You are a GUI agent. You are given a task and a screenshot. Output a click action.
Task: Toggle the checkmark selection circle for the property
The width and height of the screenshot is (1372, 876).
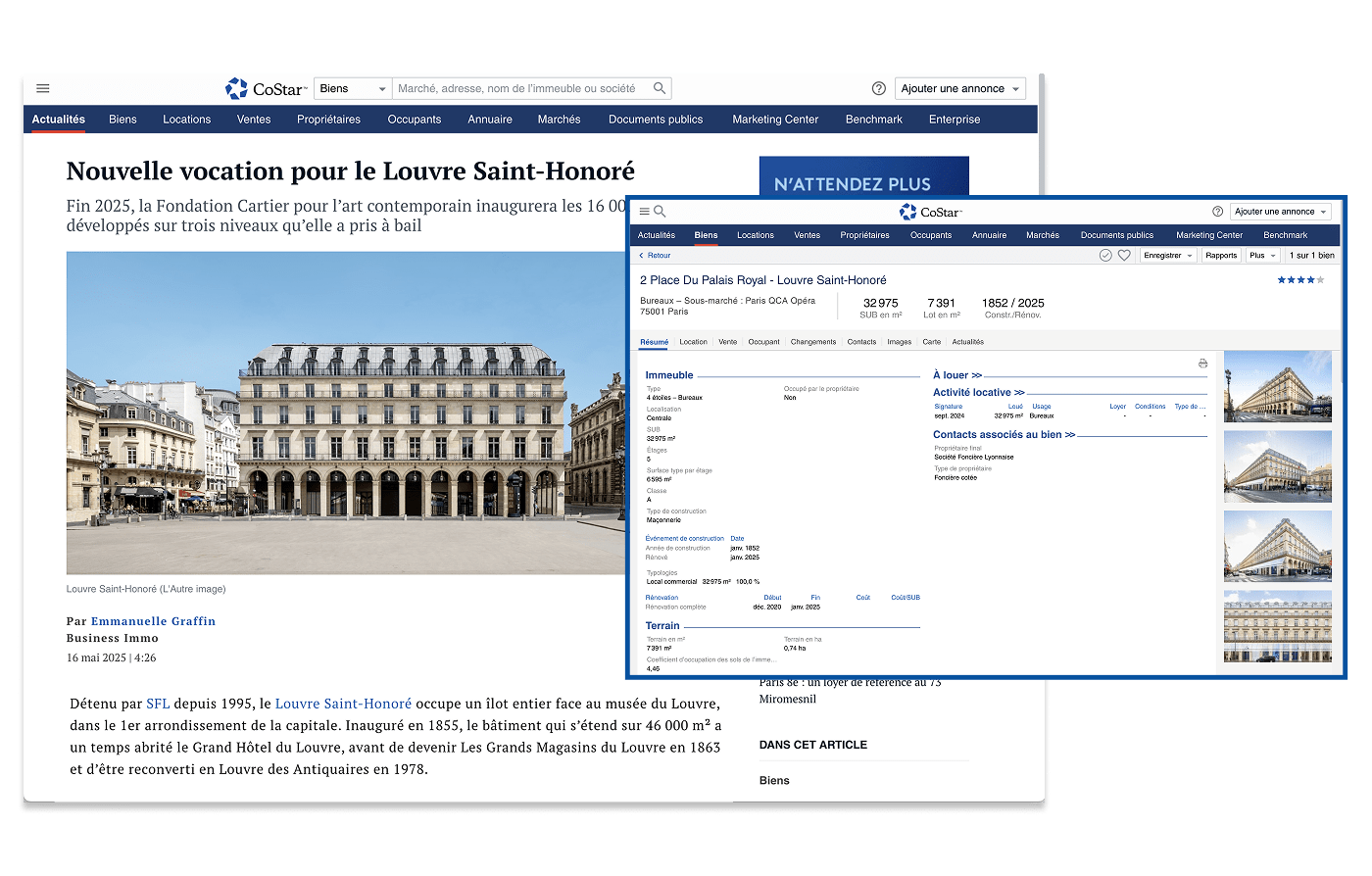click(1105, 256)
